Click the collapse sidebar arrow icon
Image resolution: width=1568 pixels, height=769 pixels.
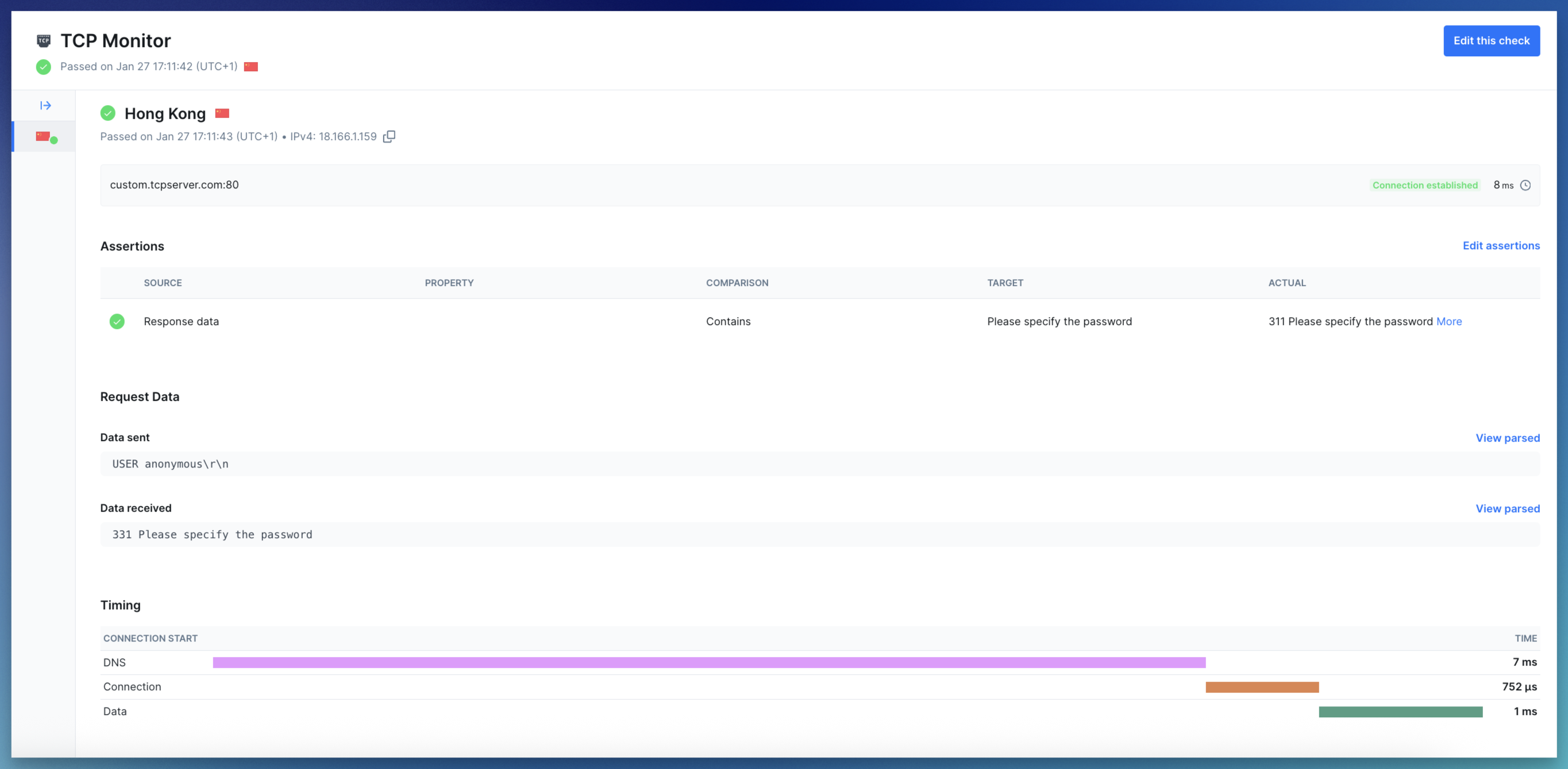click(45, 105)
